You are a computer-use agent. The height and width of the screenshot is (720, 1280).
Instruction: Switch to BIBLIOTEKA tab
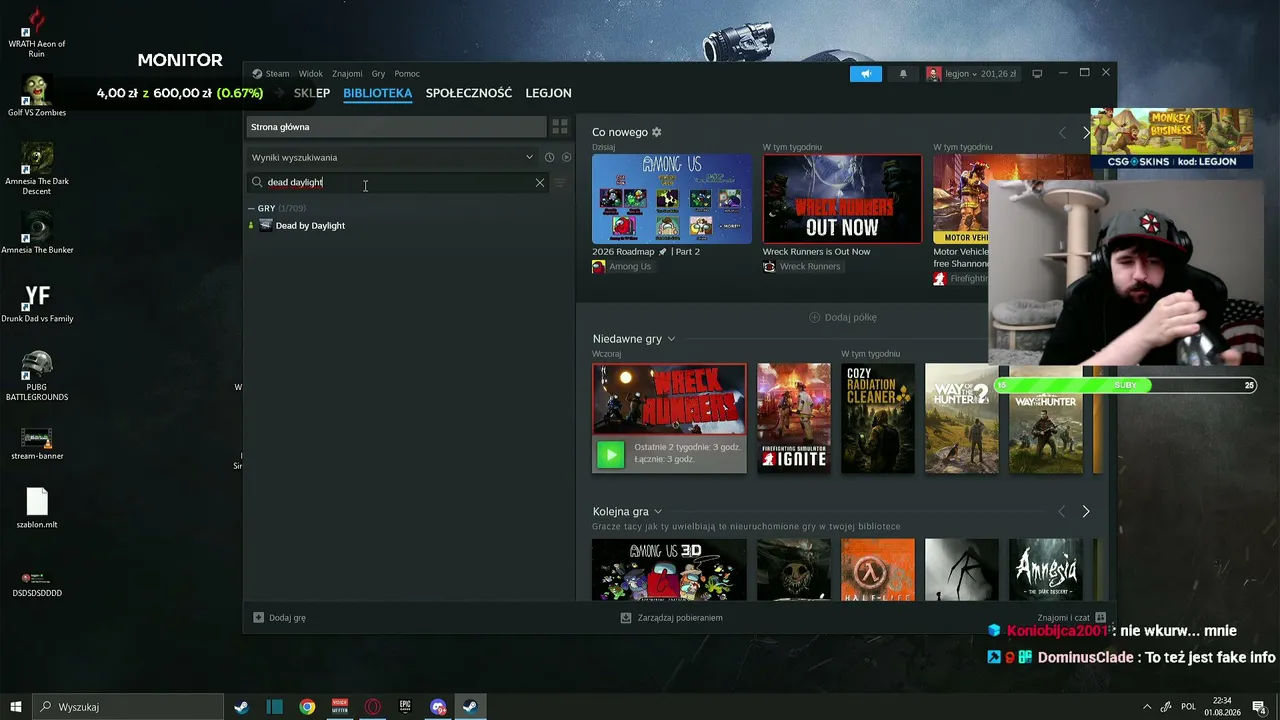point(377,93)
